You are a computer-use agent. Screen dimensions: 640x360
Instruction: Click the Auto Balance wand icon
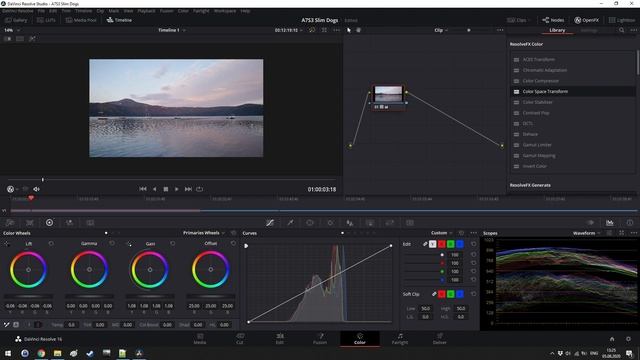pos(7,325)
